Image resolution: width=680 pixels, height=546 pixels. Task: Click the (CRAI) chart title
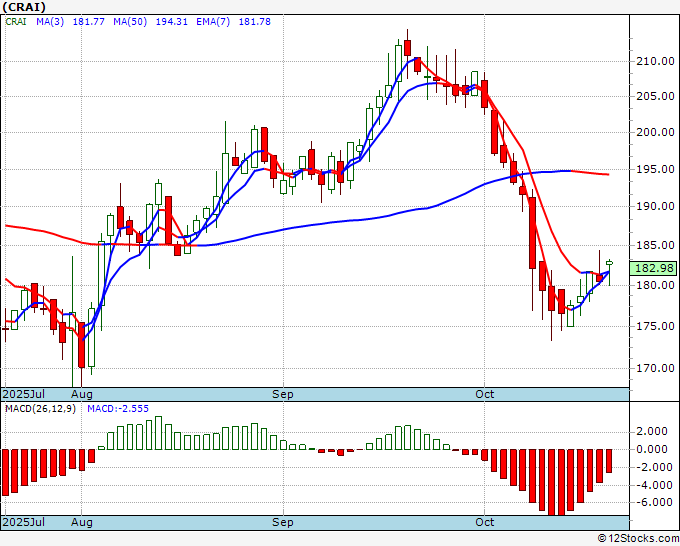(24, 7)
